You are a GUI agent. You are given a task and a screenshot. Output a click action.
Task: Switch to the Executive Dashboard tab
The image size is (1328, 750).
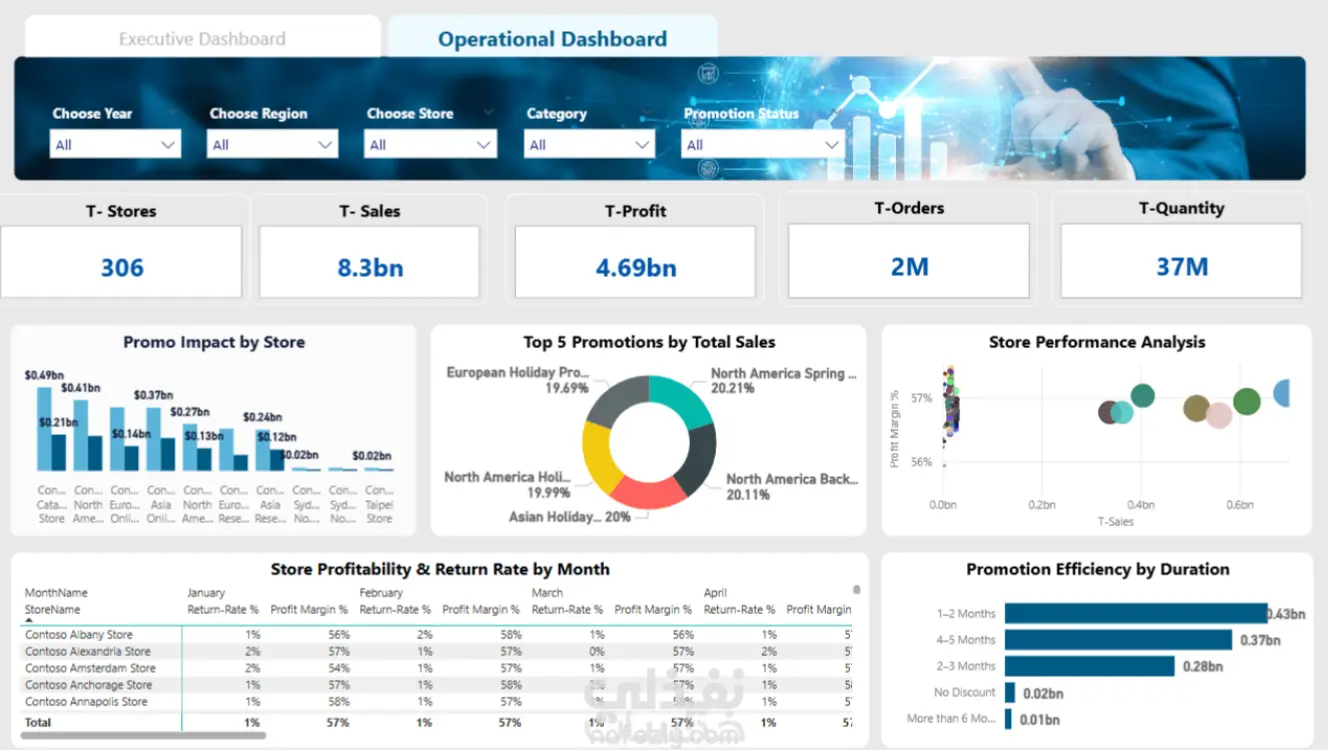click(x=202, y=39)
